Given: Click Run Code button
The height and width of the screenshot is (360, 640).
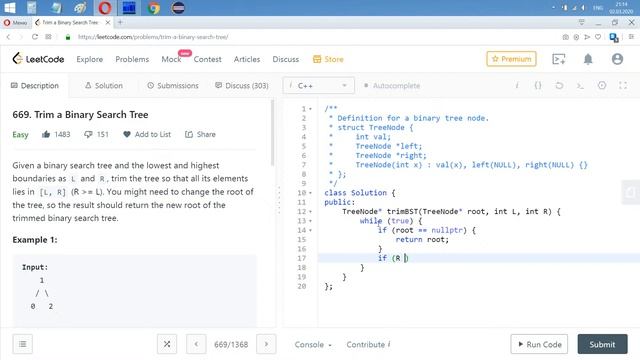Looking at the screenshot, I should click(x=539, y=344).
